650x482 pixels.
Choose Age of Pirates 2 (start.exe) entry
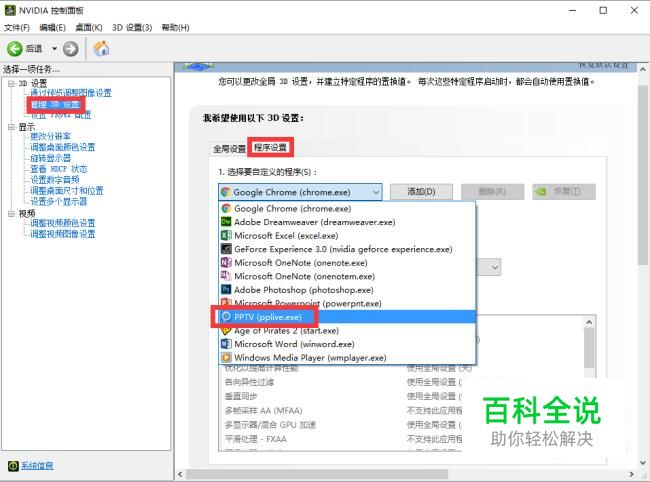pyautogui.click(x=347, y=331)
